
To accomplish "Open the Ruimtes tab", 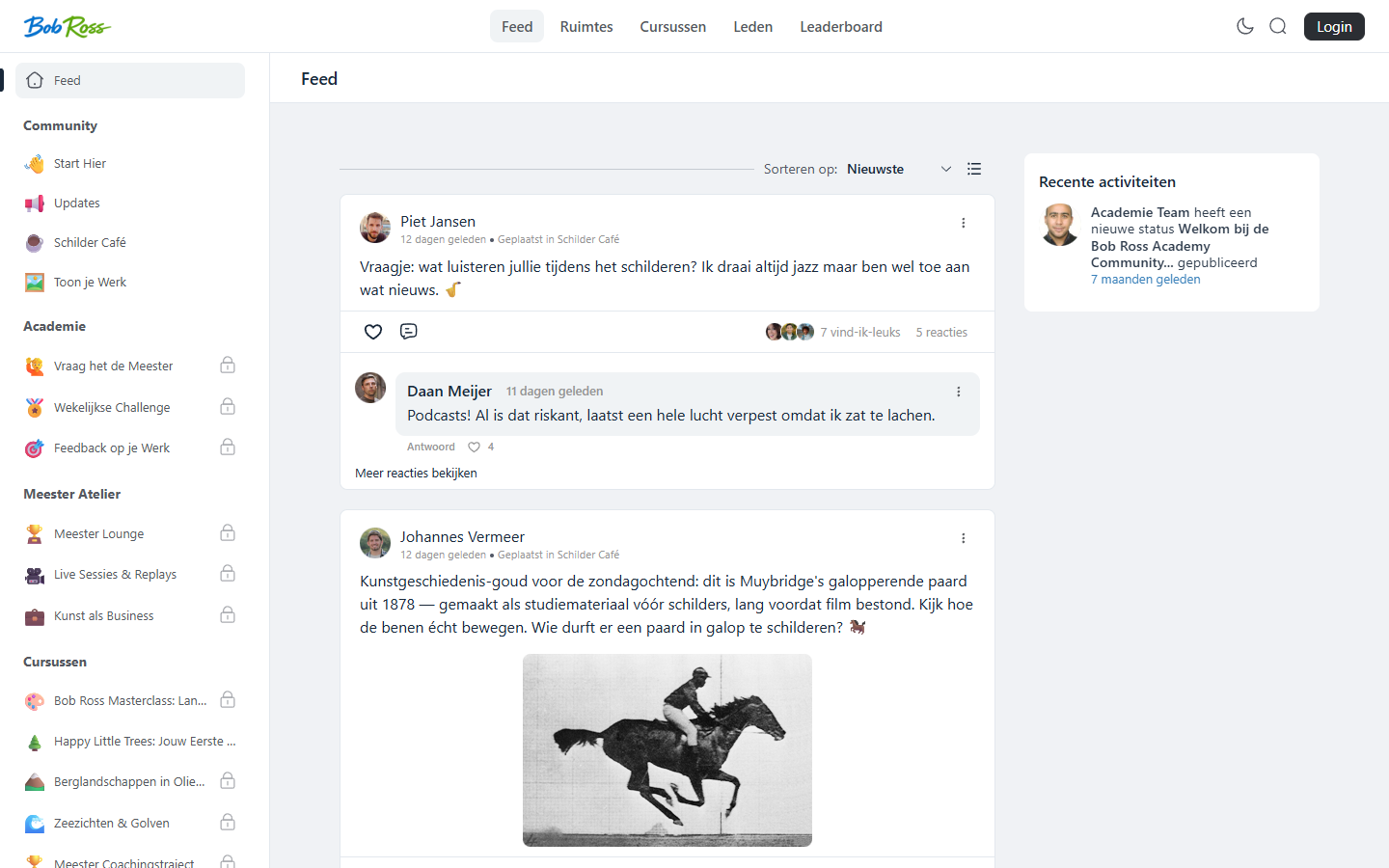I will 586,26.
